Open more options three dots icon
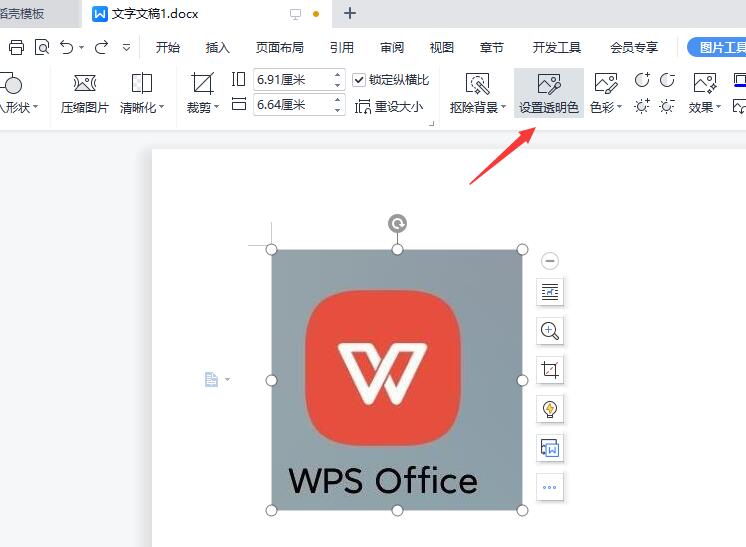Image resolution: width=746 pixels, height=547 pixels. tap(550, 487)
